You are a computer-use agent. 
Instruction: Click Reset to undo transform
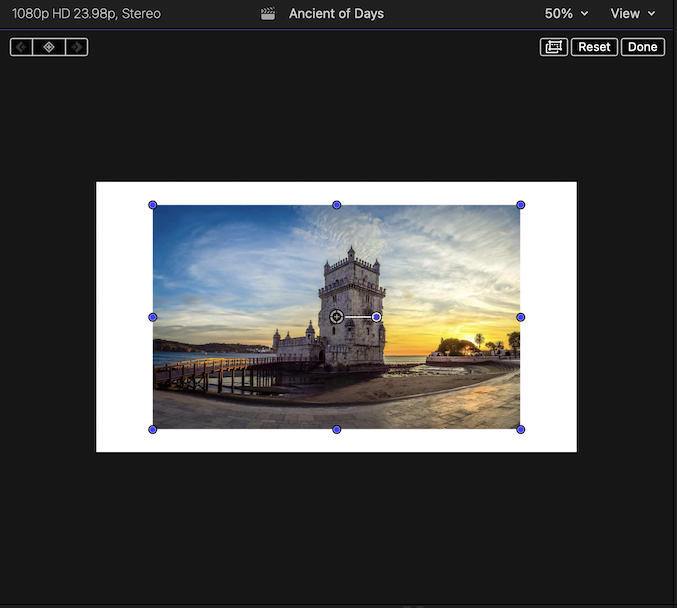pos(594,47)
